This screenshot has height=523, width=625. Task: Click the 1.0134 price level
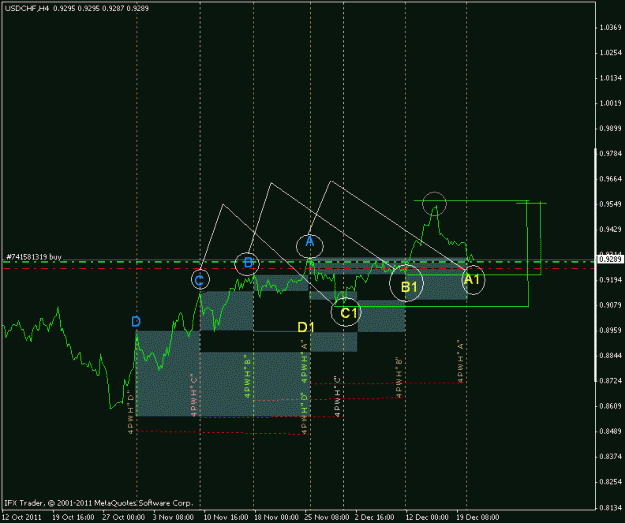pyautogui.click(x=610, y=78)
